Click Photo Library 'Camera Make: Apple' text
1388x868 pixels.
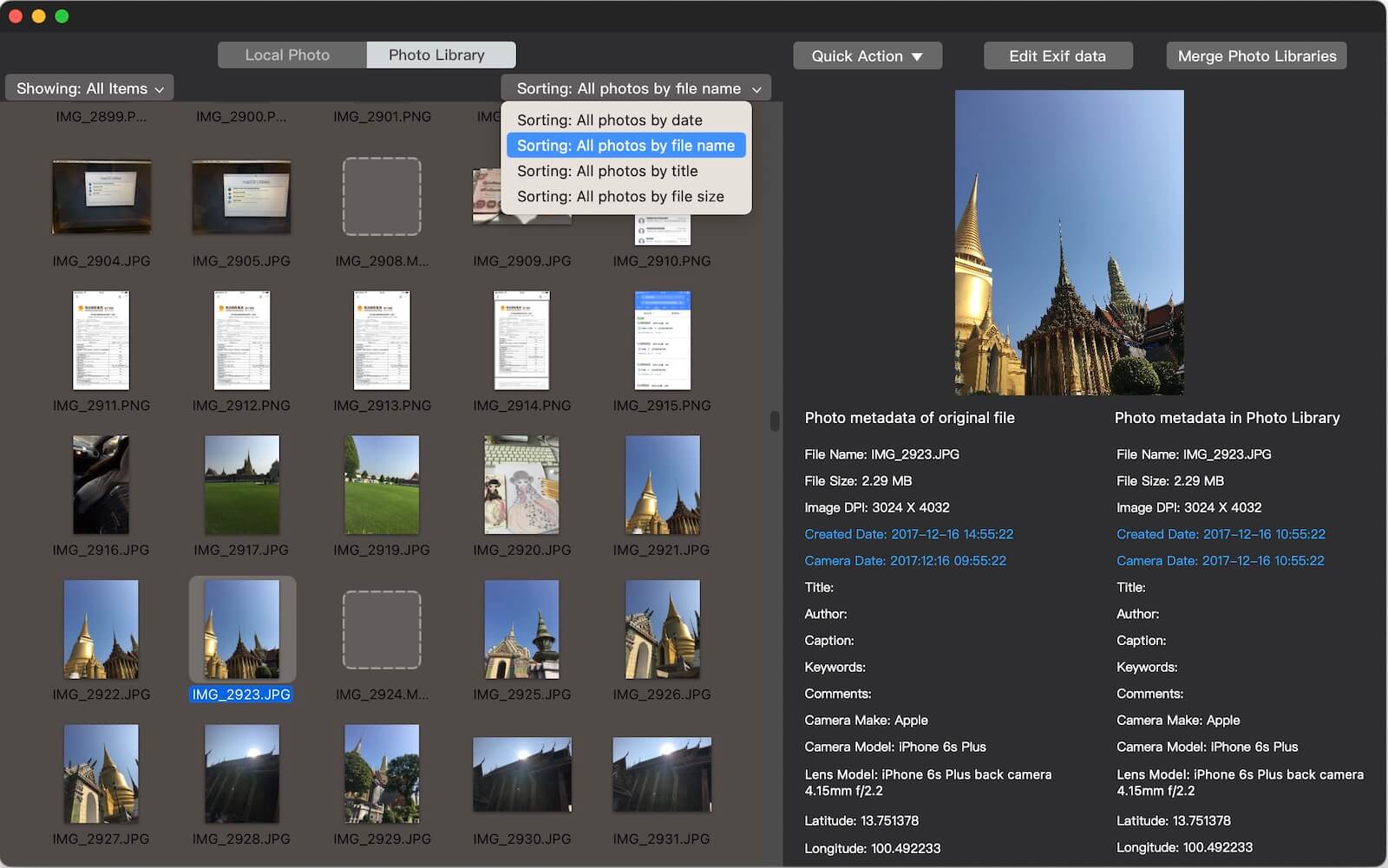(x=1178, y=721)
